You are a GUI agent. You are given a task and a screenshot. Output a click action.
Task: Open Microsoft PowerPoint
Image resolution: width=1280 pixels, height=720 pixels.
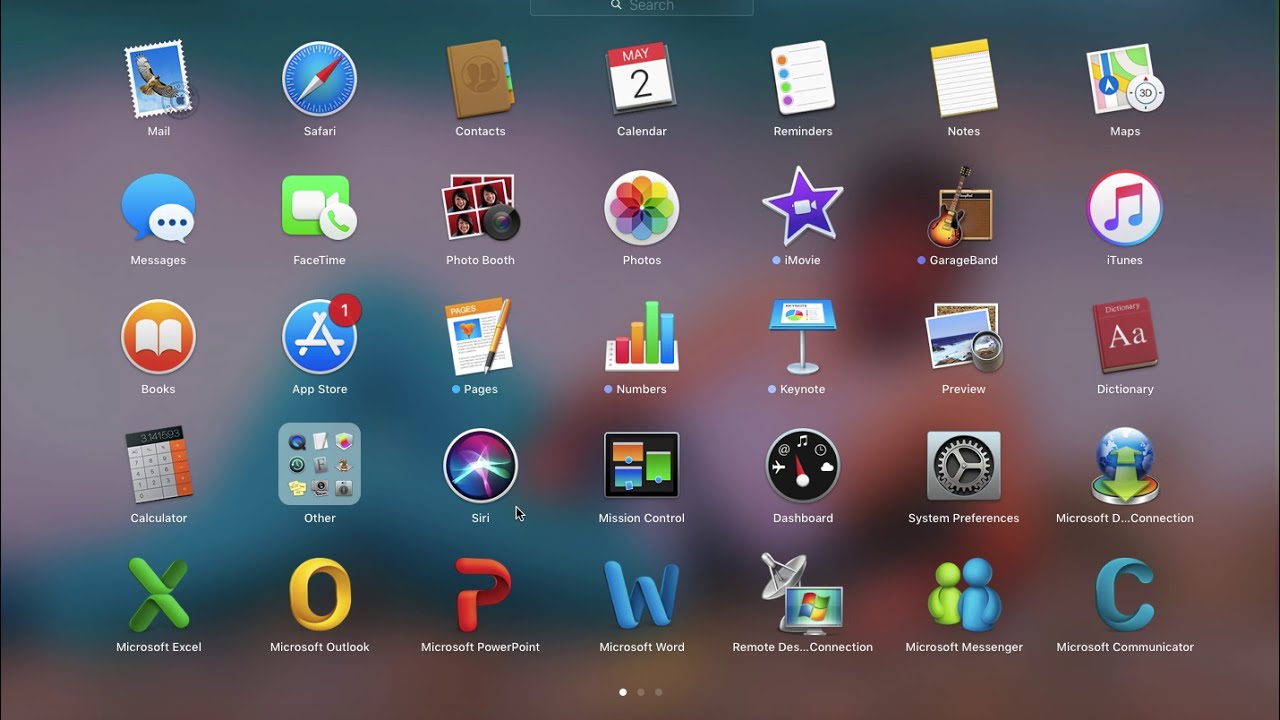point(480,595)
